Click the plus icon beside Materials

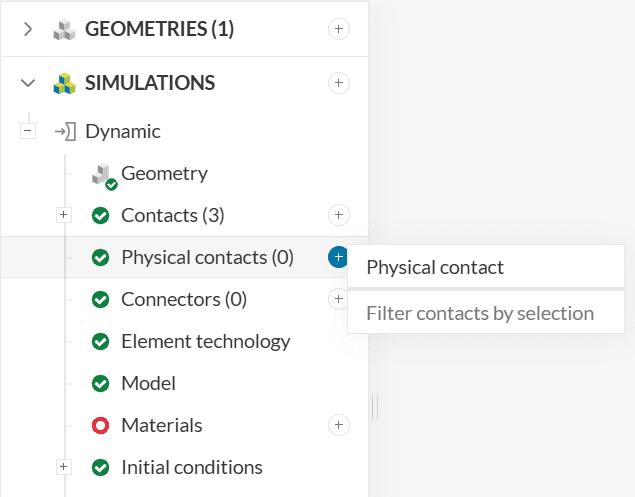click(339, 425)
